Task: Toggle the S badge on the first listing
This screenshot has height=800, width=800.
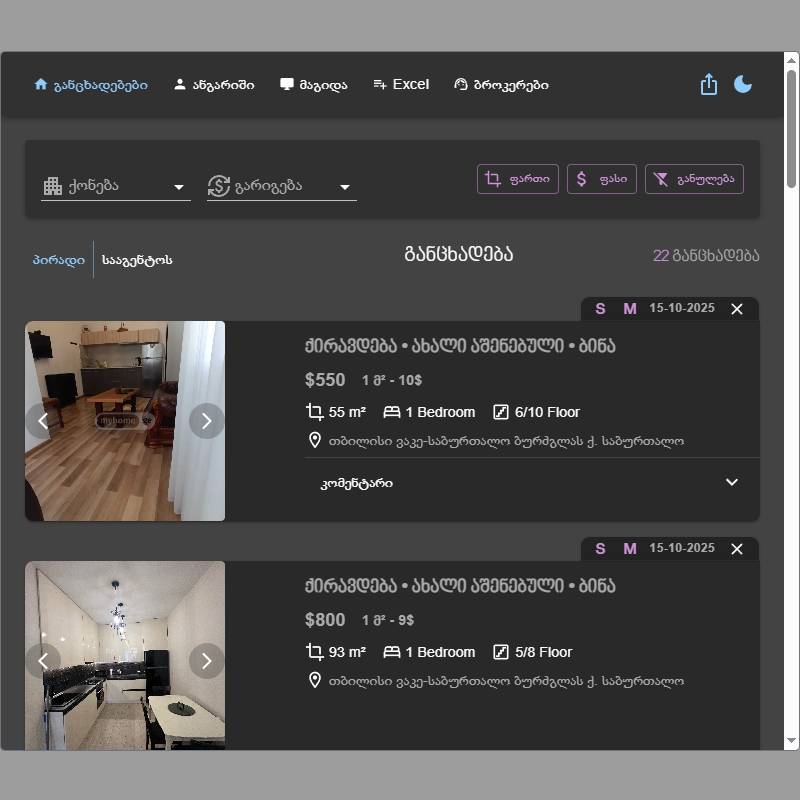Action: (600, 309)
